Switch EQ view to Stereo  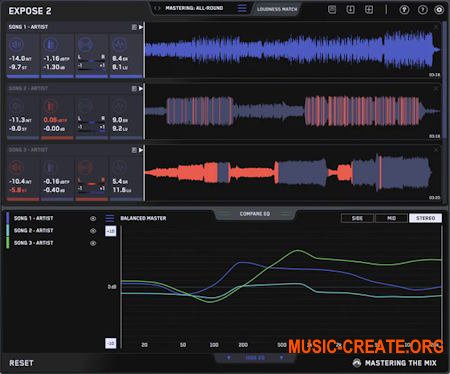point(425,218)
